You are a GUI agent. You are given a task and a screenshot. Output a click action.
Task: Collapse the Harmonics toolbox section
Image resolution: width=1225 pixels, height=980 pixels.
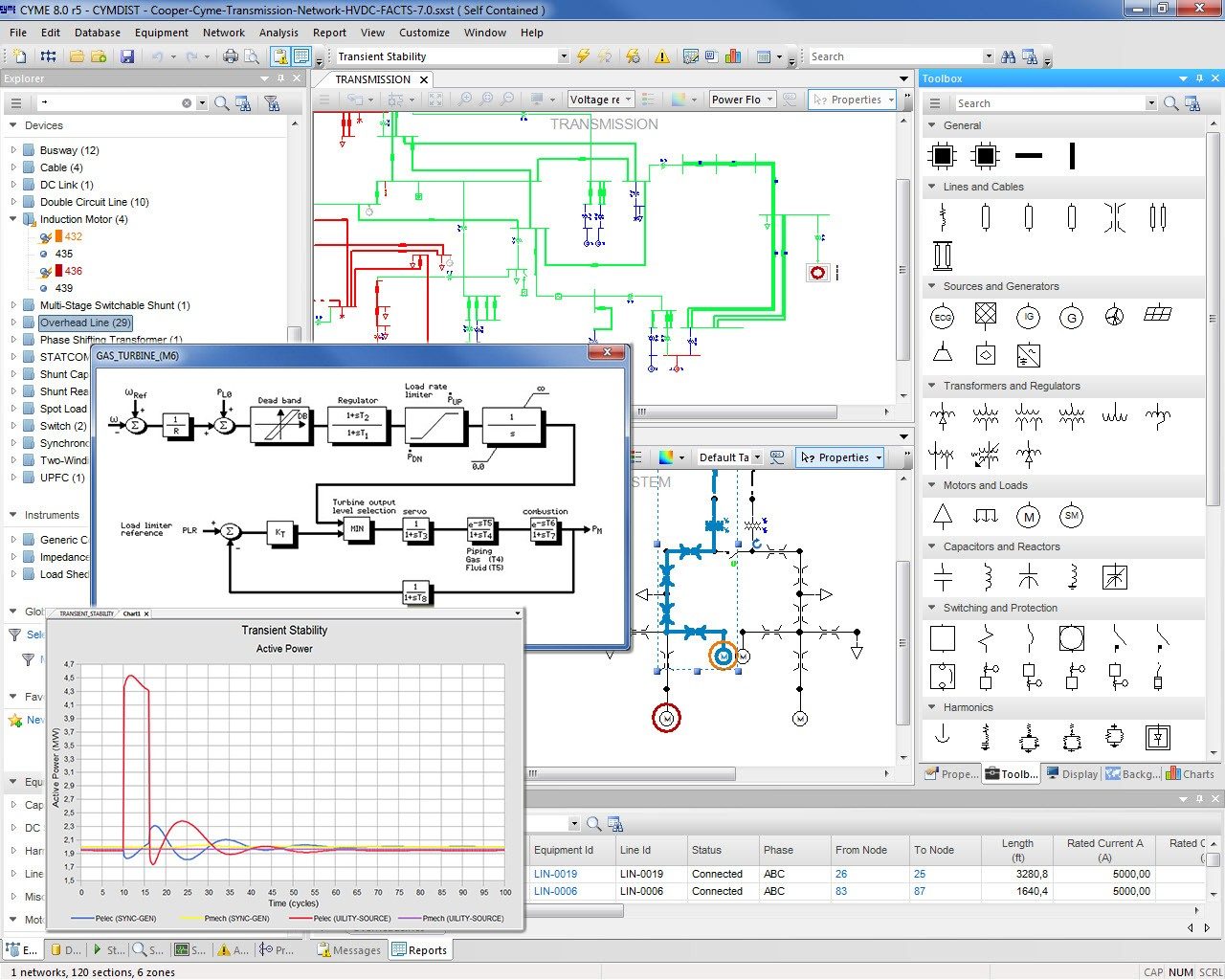pyautogui.click(x=932, y=707)
